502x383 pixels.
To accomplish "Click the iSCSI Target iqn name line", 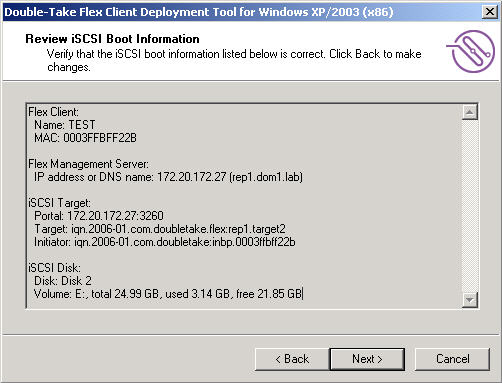I will coord(160,229).
